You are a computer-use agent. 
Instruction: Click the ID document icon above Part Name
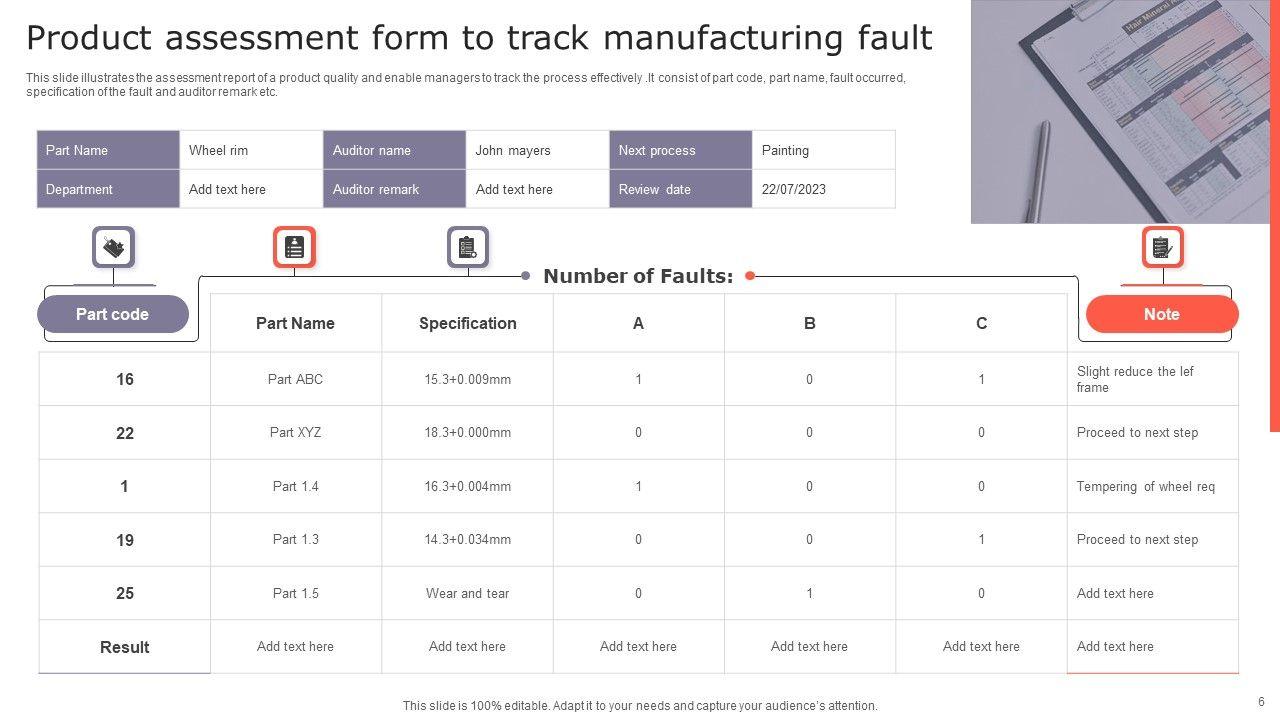click(294, 247)
